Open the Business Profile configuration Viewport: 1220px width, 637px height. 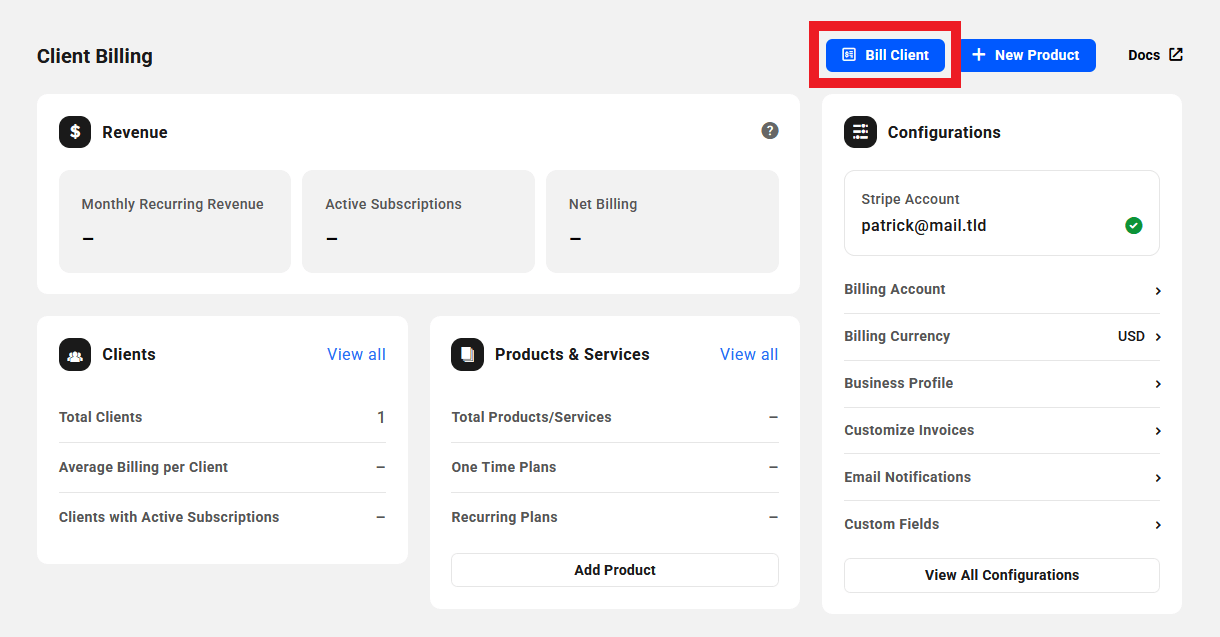[x=1002, y=384]
